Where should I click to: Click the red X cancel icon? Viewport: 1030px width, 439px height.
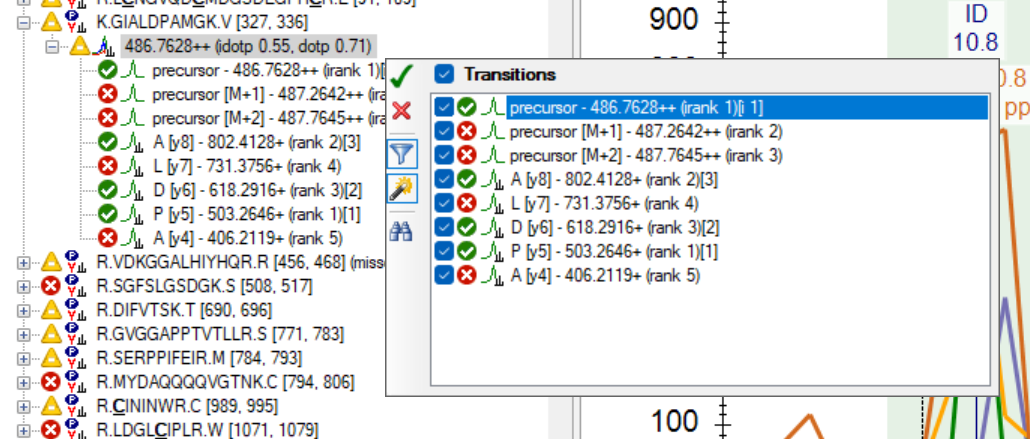click(x=402, y=110)
